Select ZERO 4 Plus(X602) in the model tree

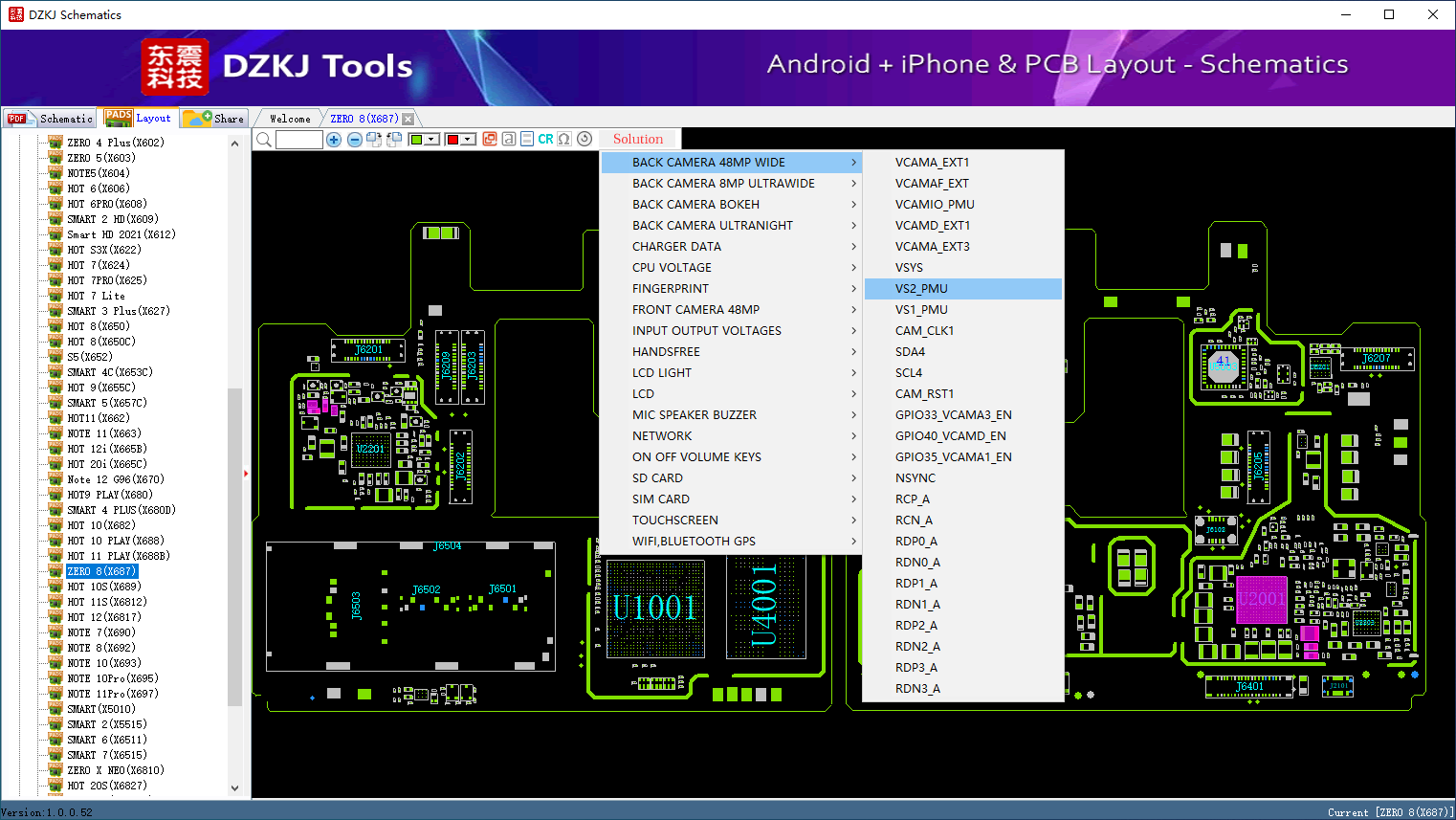[x=116, y=143]
